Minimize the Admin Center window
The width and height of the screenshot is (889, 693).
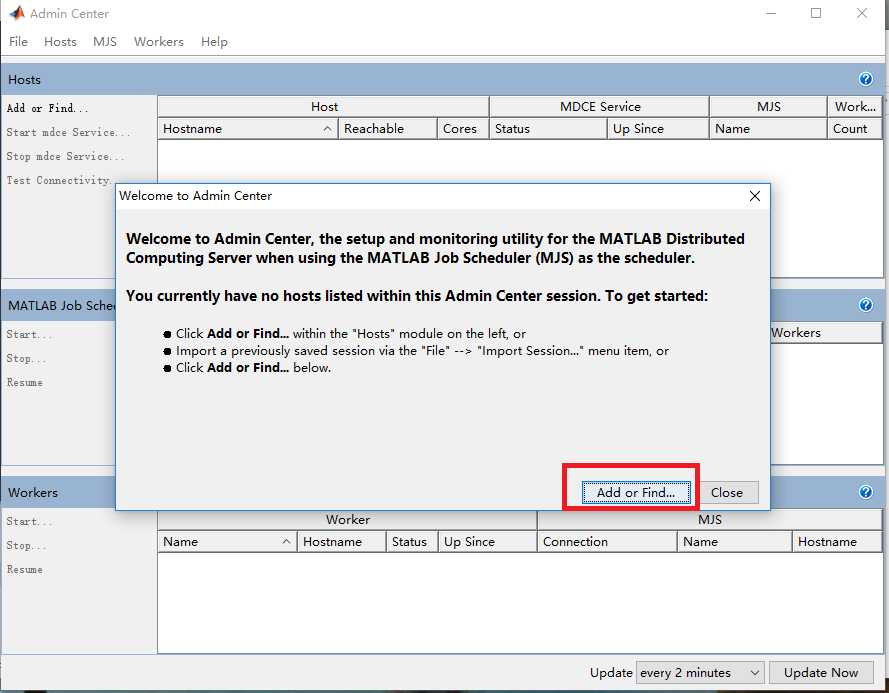point(771,13)
